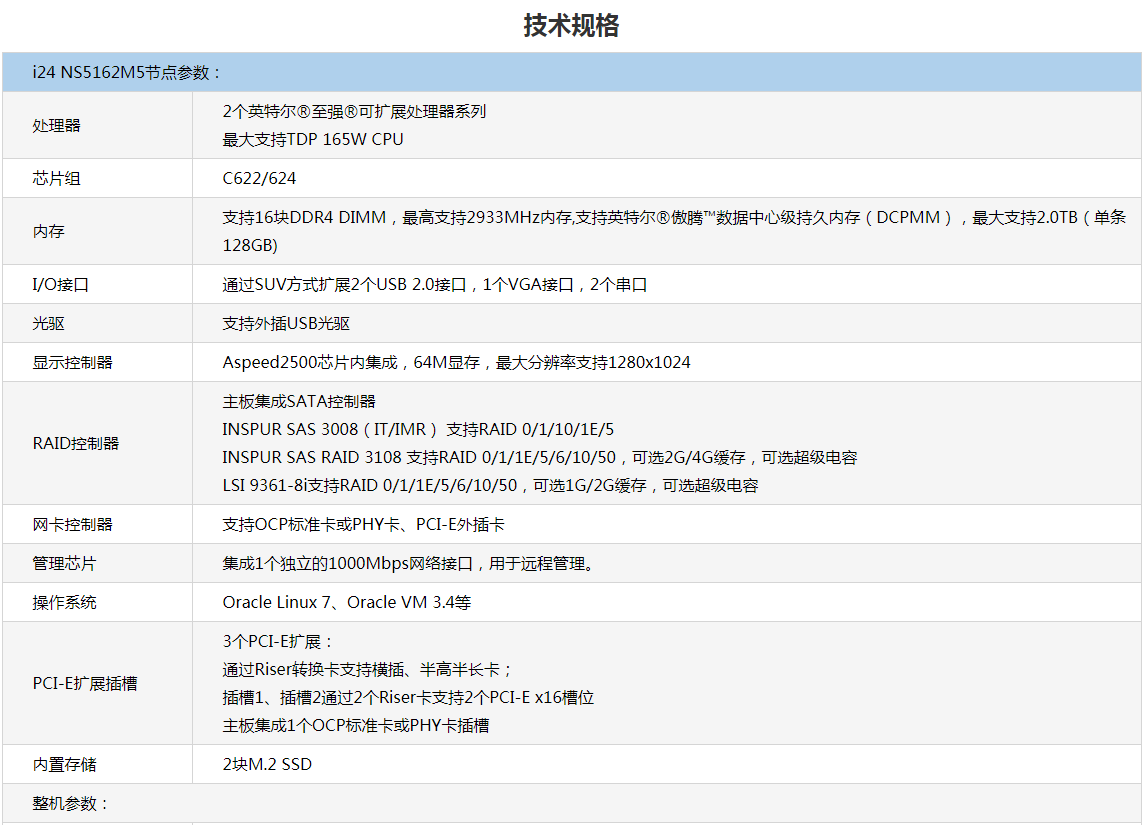The width and height of the screenshot is (1145, 825).
Task: Click the 光驱 row label
Action: coord(48,323)
